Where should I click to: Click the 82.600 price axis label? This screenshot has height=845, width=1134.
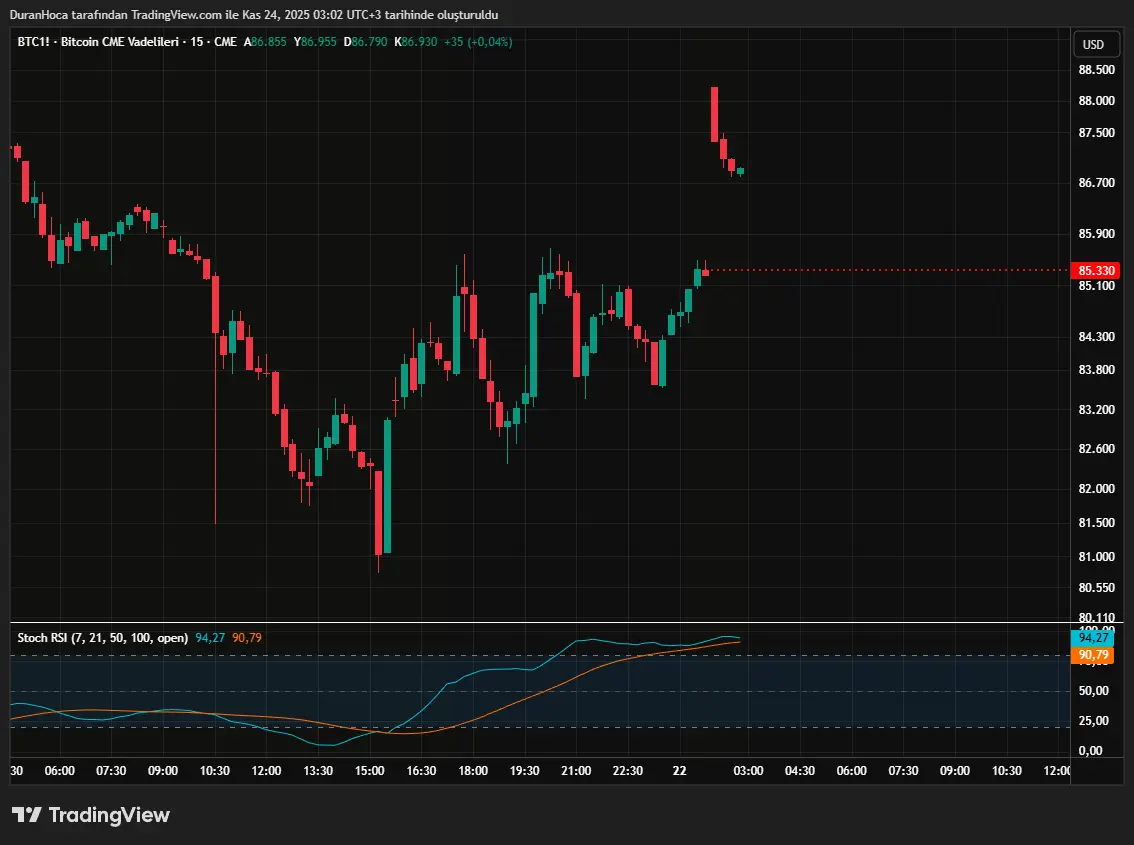point(1096,449)
